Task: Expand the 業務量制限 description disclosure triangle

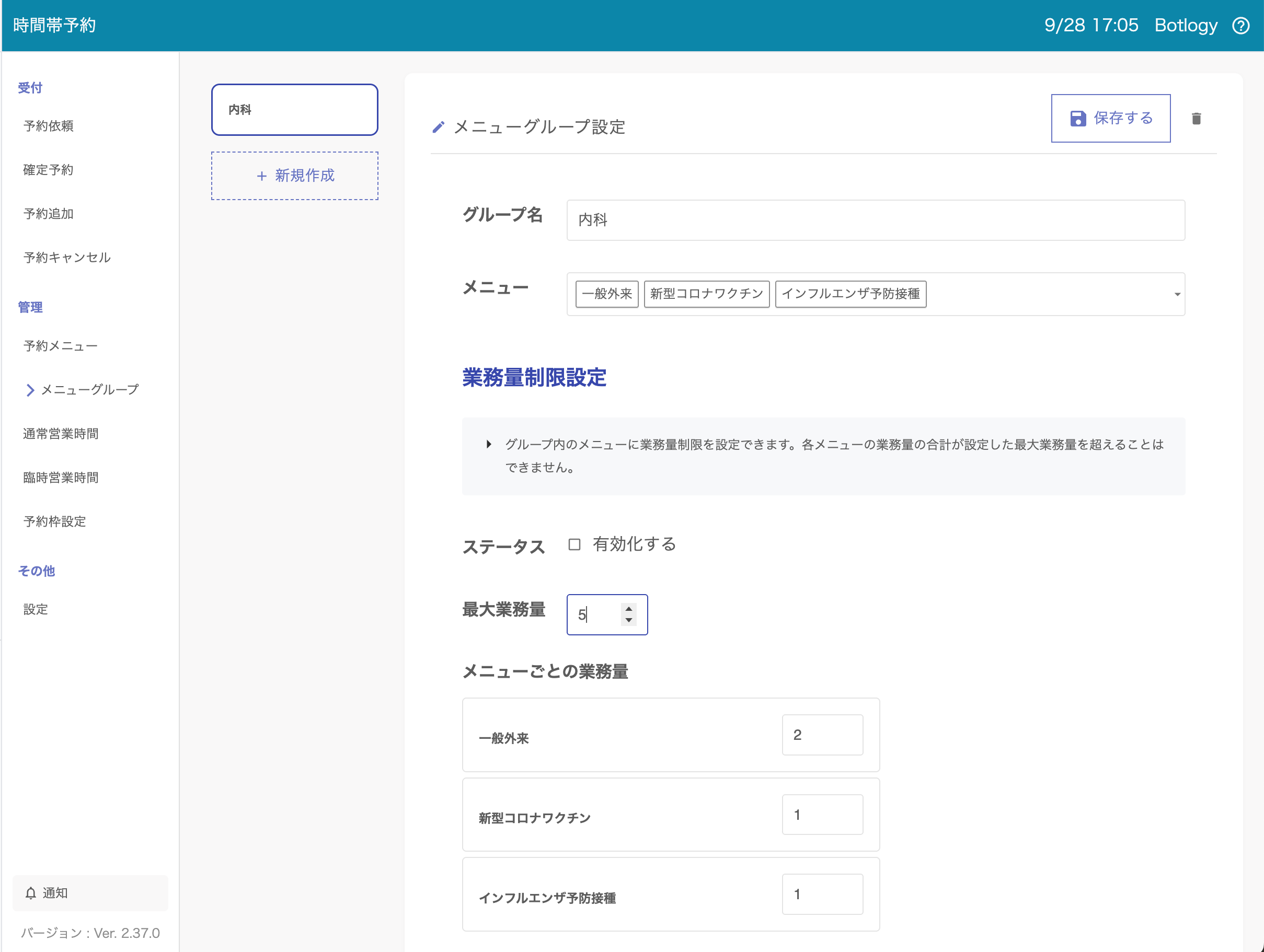Action: click(489, 444)
